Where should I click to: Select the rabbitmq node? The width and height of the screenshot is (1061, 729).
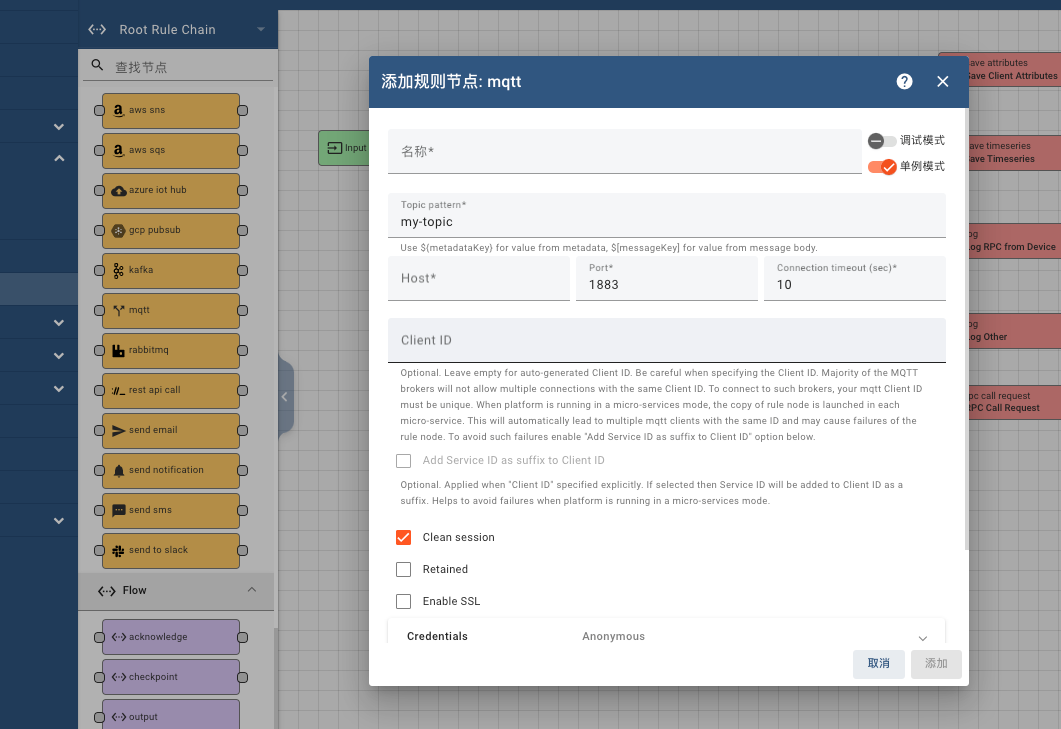tap(170, 350)
